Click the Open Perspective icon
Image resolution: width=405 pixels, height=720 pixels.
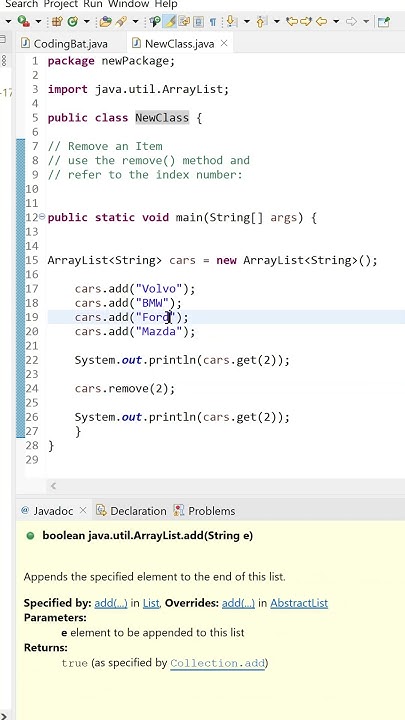point(383,21)
